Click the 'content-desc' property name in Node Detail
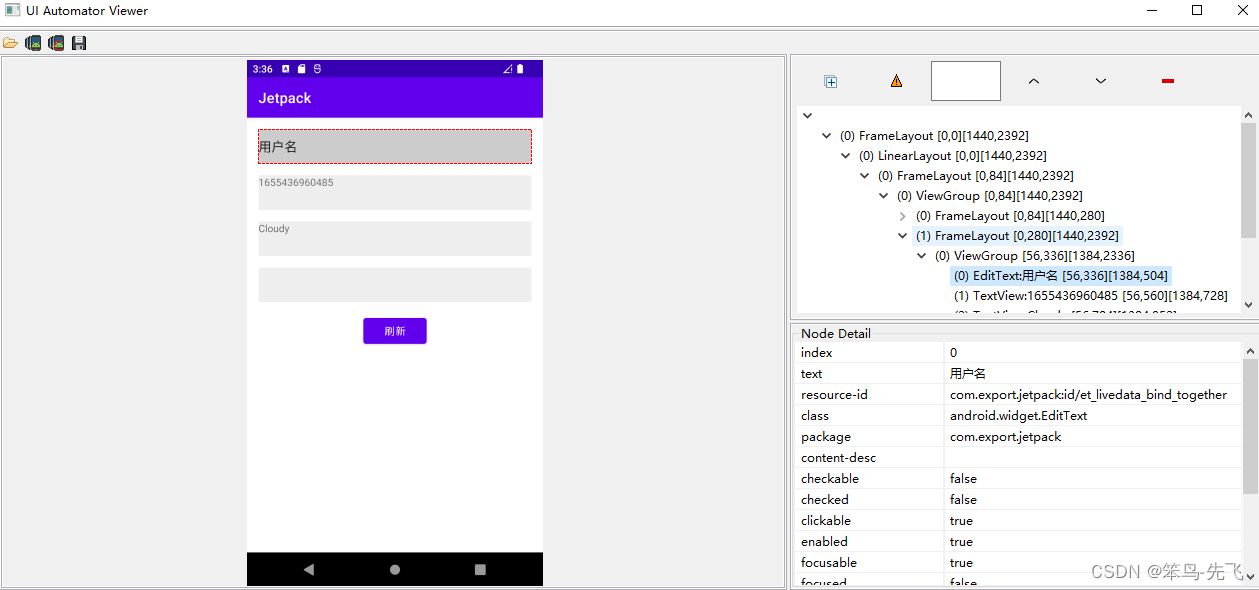The height and width of the screenshot is (590, 1259). point(838,458)
